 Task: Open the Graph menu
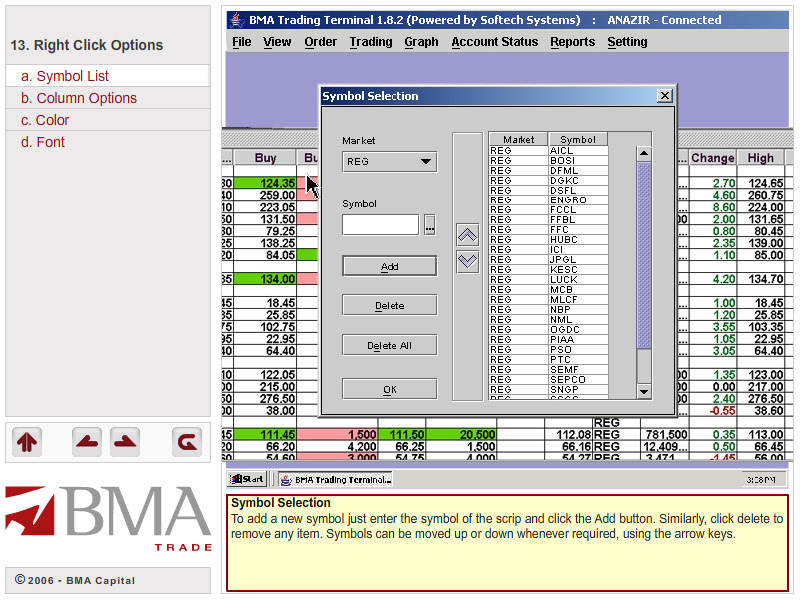(421, 42)
